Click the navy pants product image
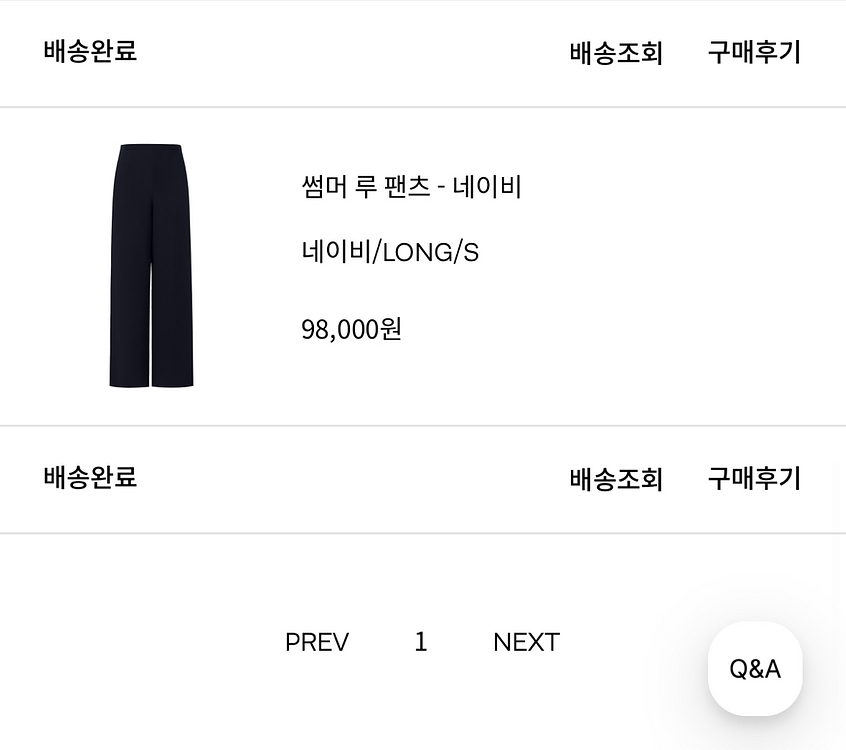Image resolution: width=846 pixels, height=750 pixels. (x=151, y=266)
